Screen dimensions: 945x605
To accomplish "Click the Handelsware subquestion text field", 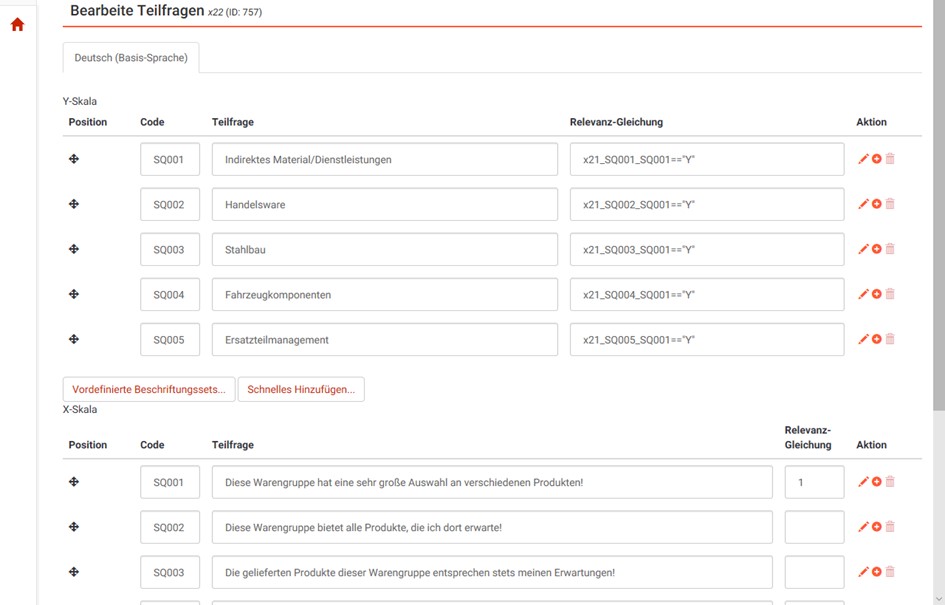I will pyautogui.click(x=384, y=204).
